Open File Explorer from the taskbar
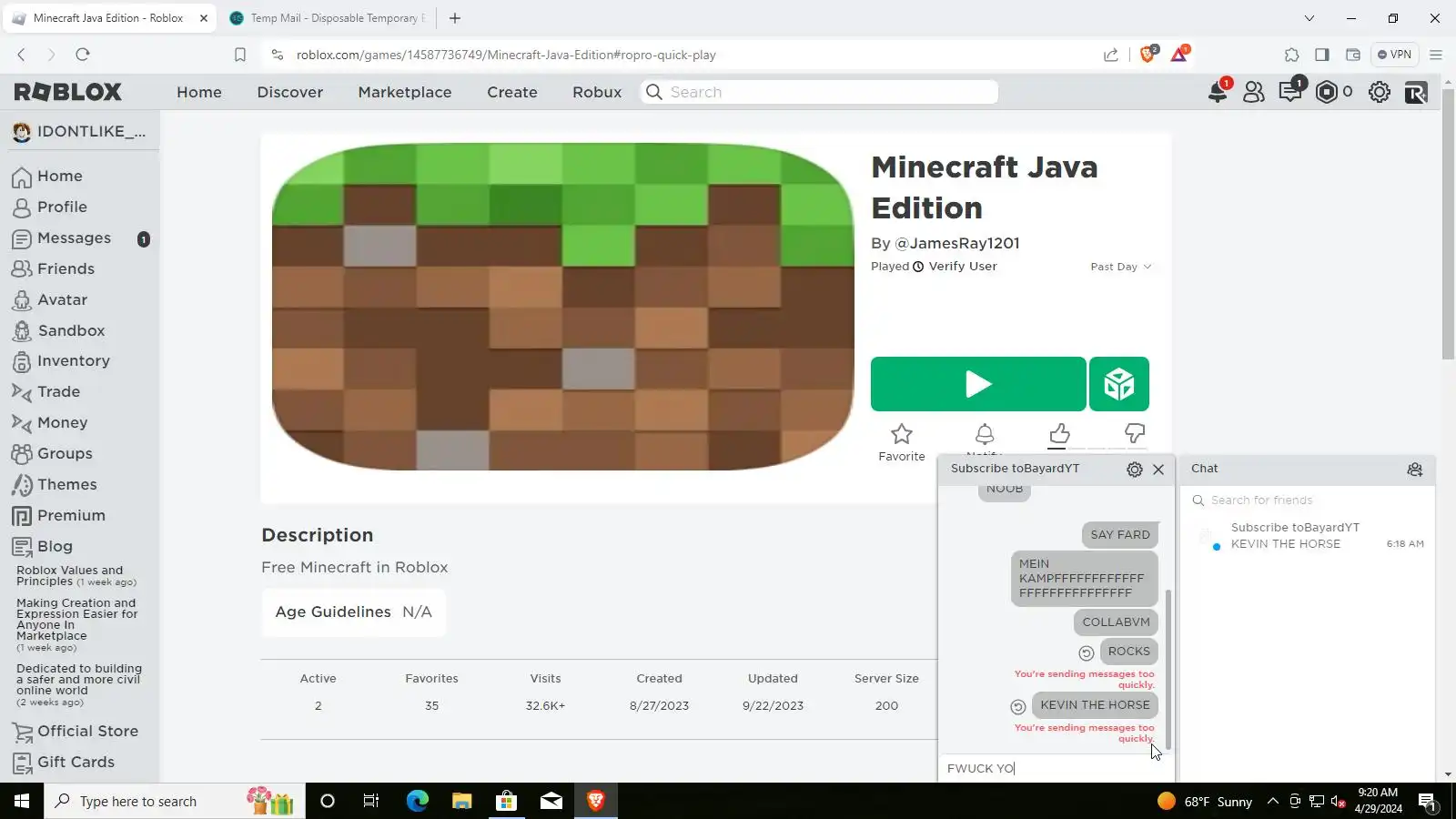 click(461, 802)
